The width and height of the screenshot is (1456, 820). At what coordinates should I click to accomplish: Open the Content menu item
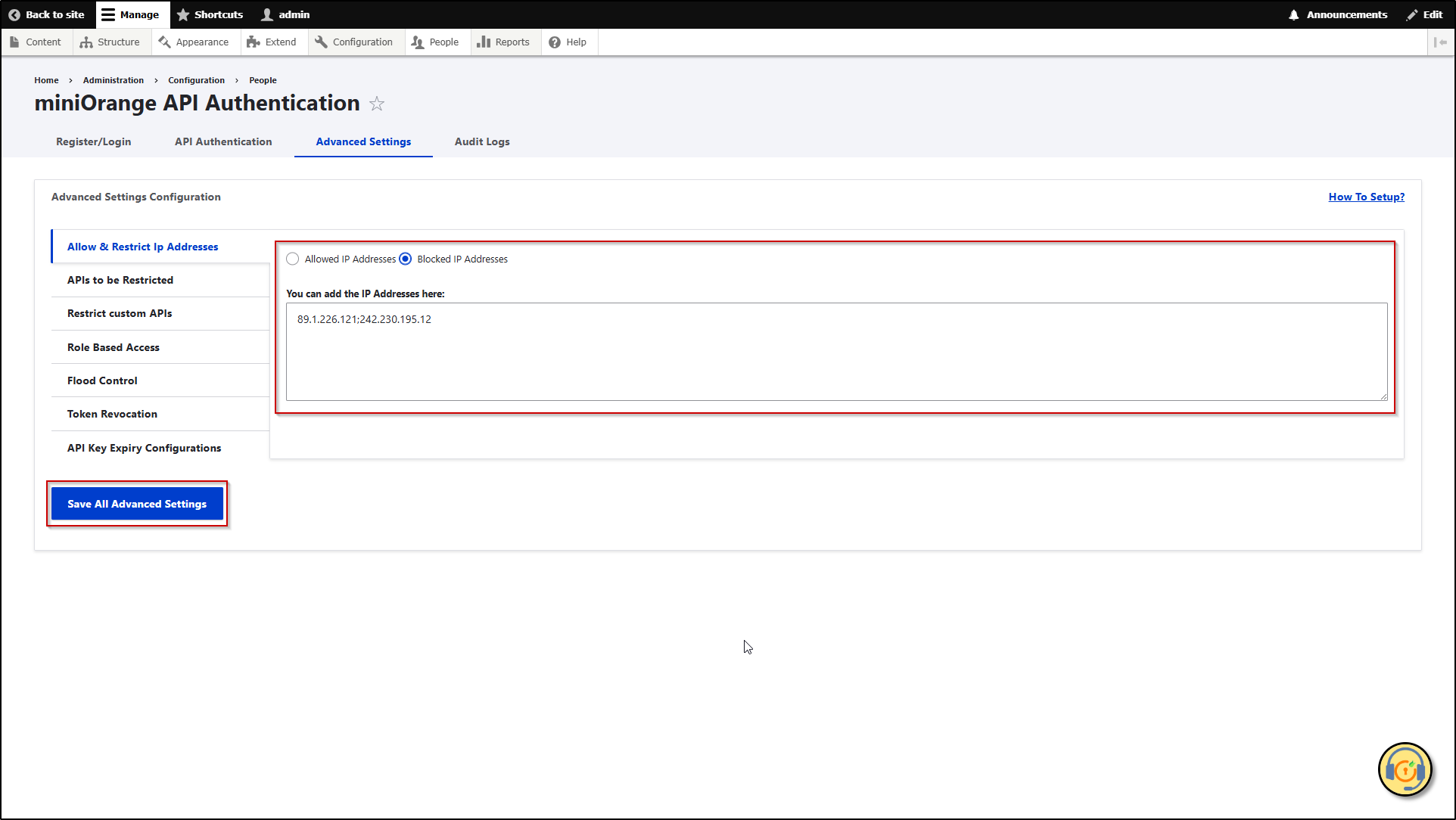[x=36, y=42]
